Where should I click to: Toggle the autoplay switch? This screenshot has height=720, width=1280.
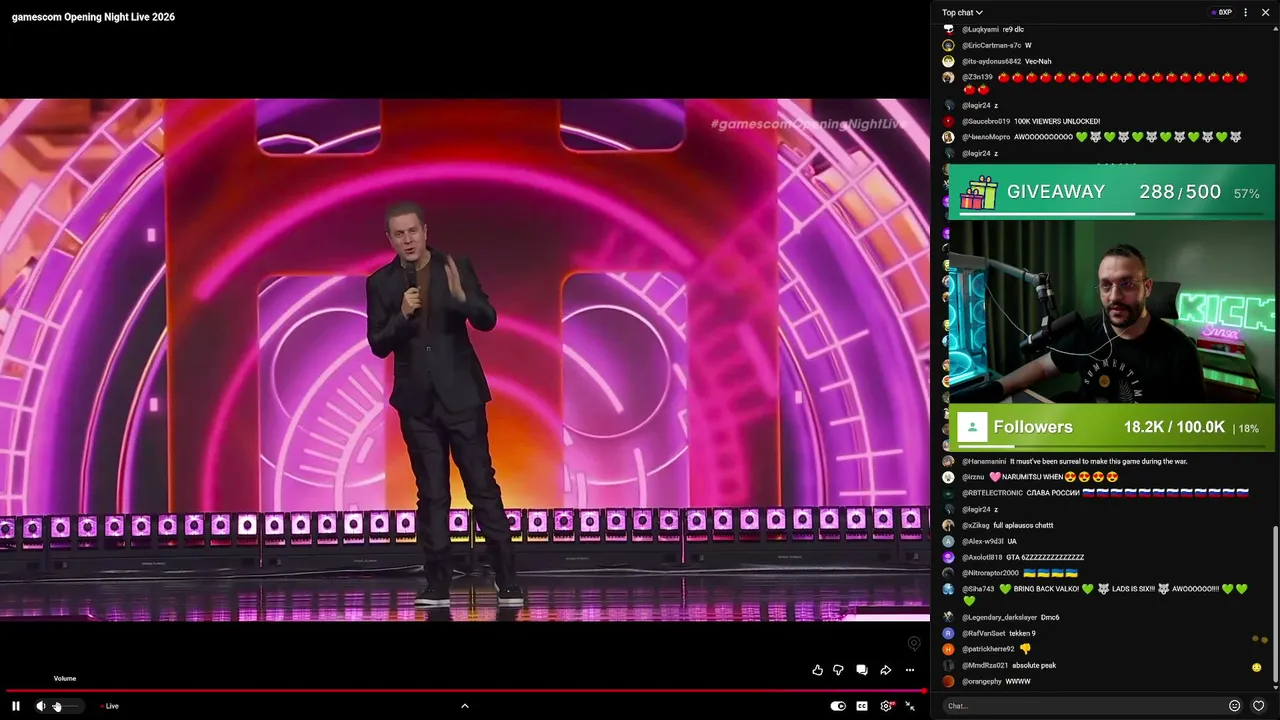tap(838, 706)
